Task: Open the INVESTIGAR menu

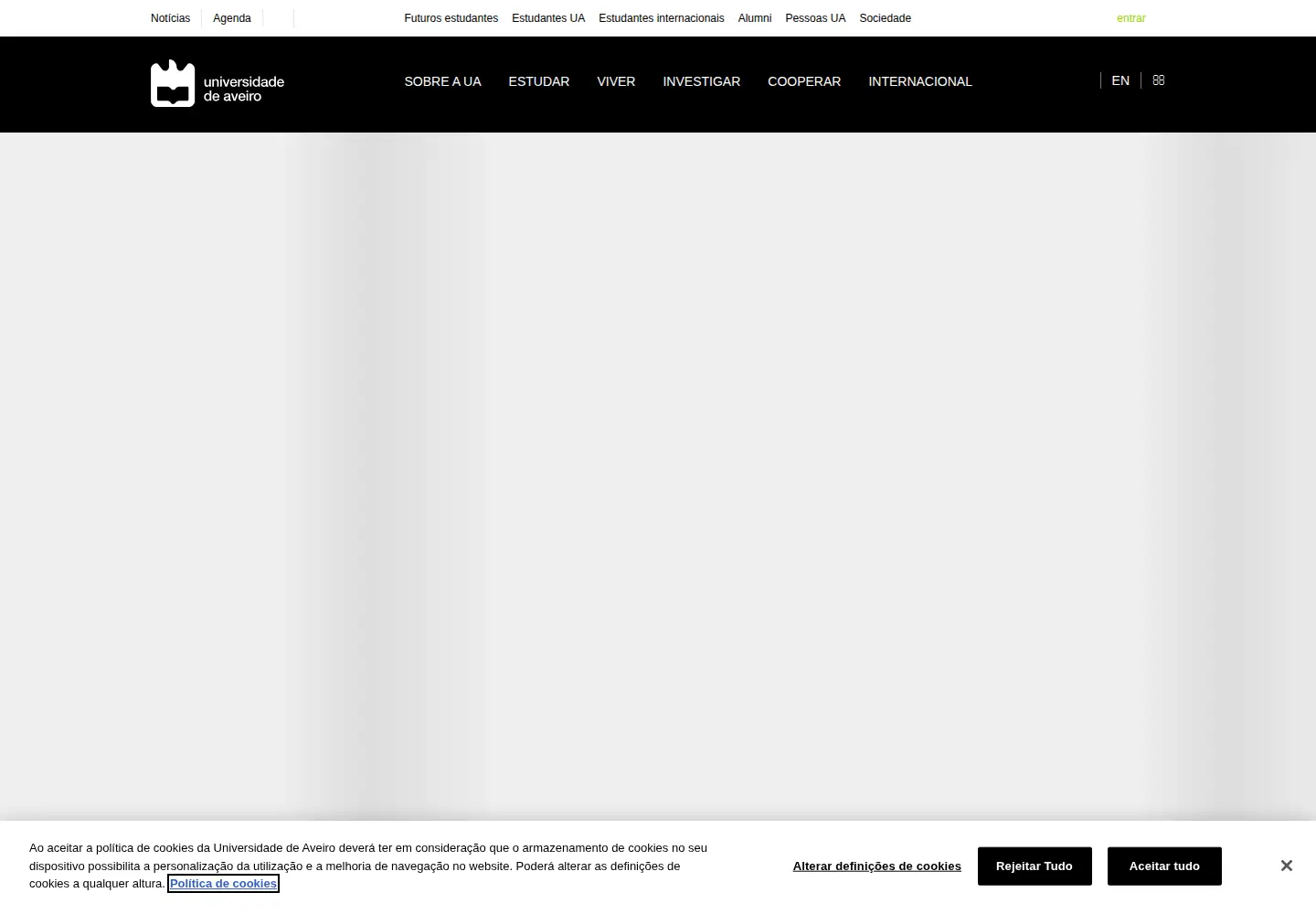Action: click(702, 81)
